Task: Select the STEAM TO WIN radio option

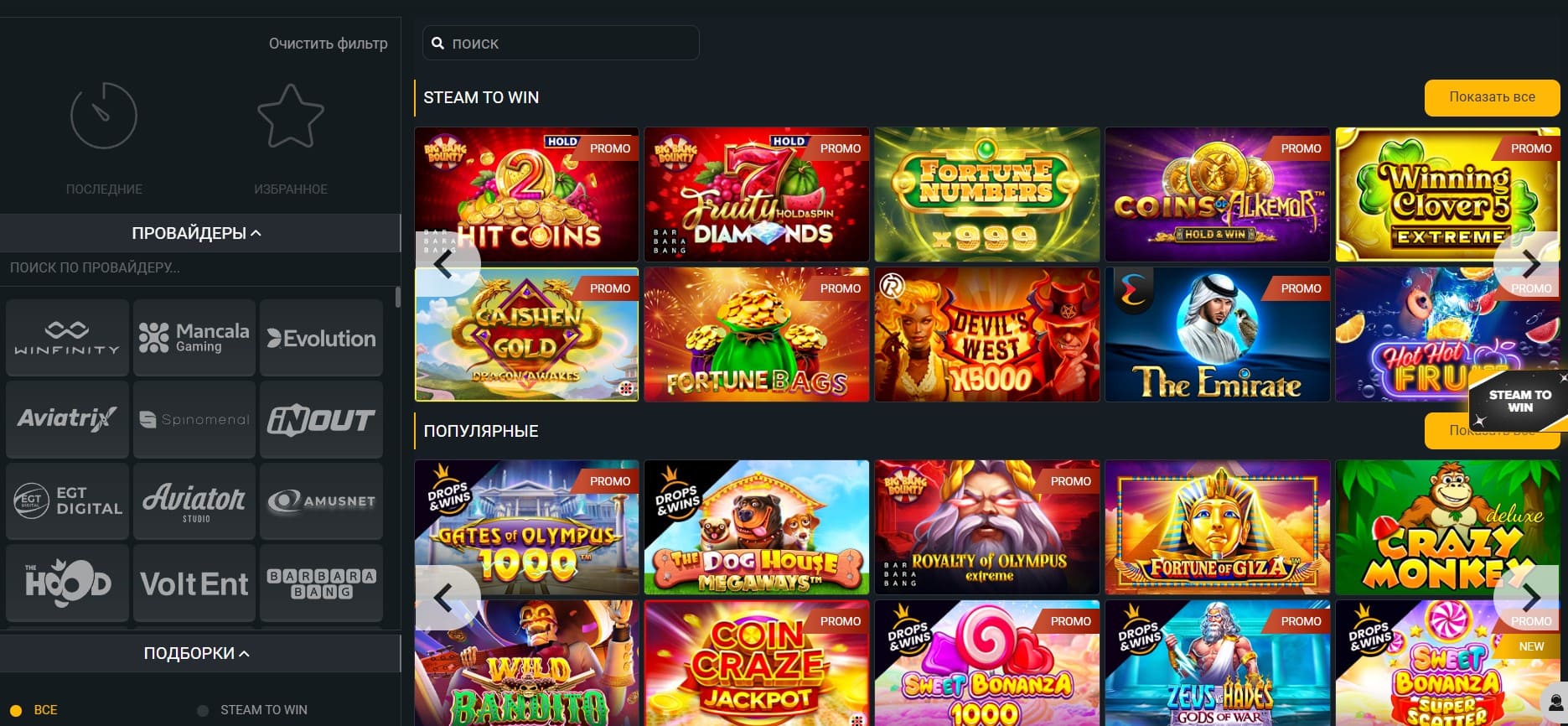Action: [202, 710]
